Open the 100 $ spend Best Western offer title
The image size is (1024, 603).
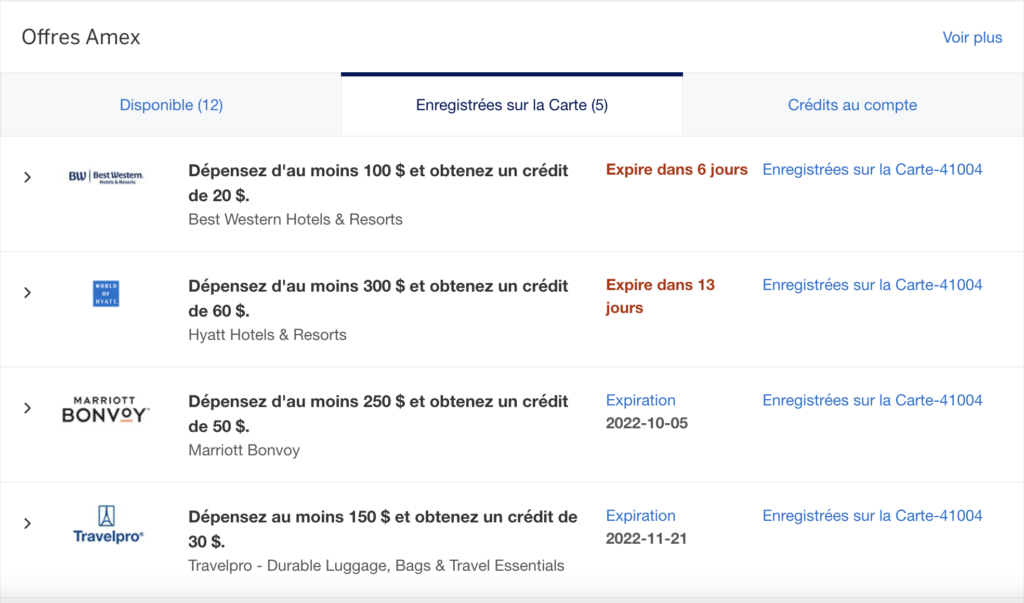point(383,182)
